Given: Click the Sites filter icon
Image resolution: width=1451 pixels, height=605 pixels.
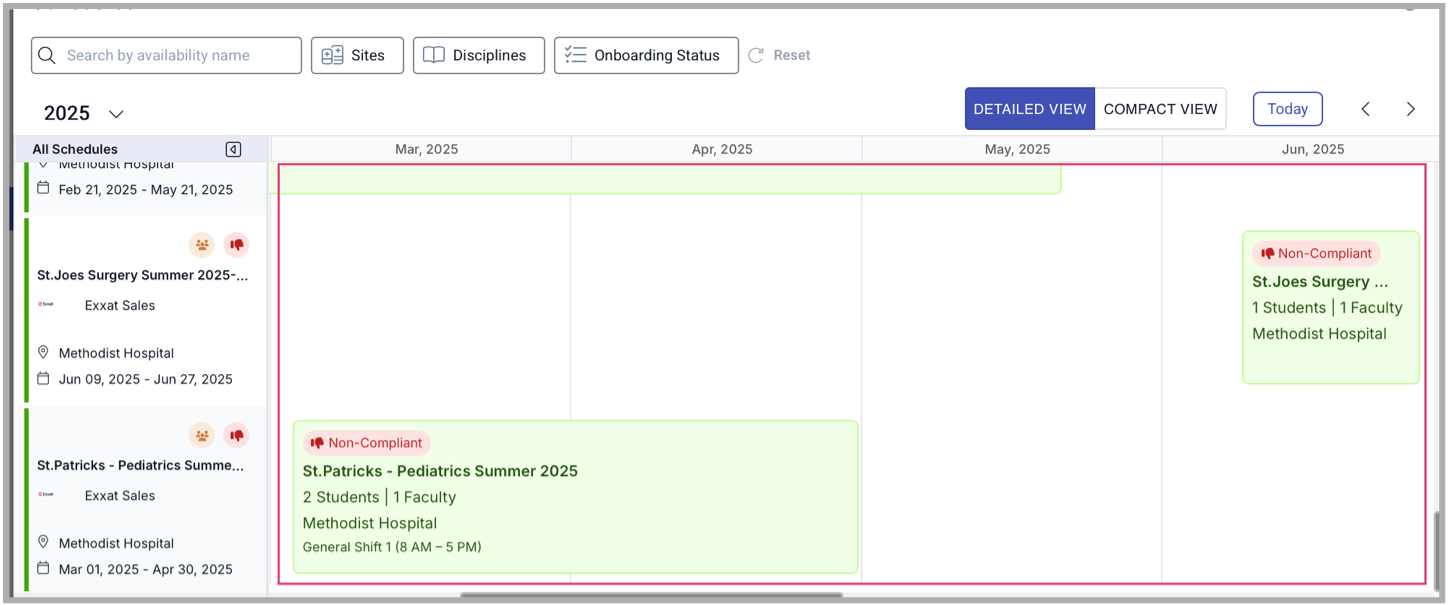Looking at the screenshot, I should click(332, 55).
